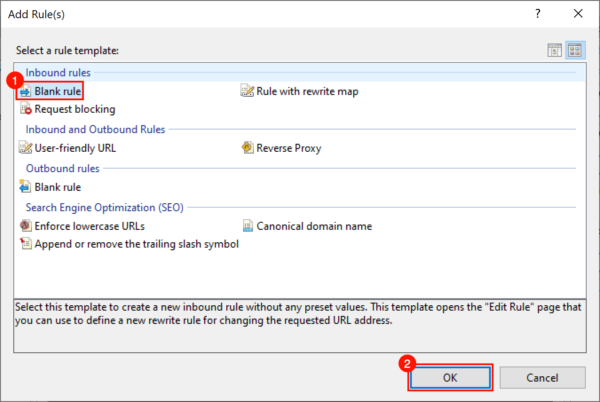Choose the outbound Blank rule template
The image size is (600, 402).
click(57, 186)
